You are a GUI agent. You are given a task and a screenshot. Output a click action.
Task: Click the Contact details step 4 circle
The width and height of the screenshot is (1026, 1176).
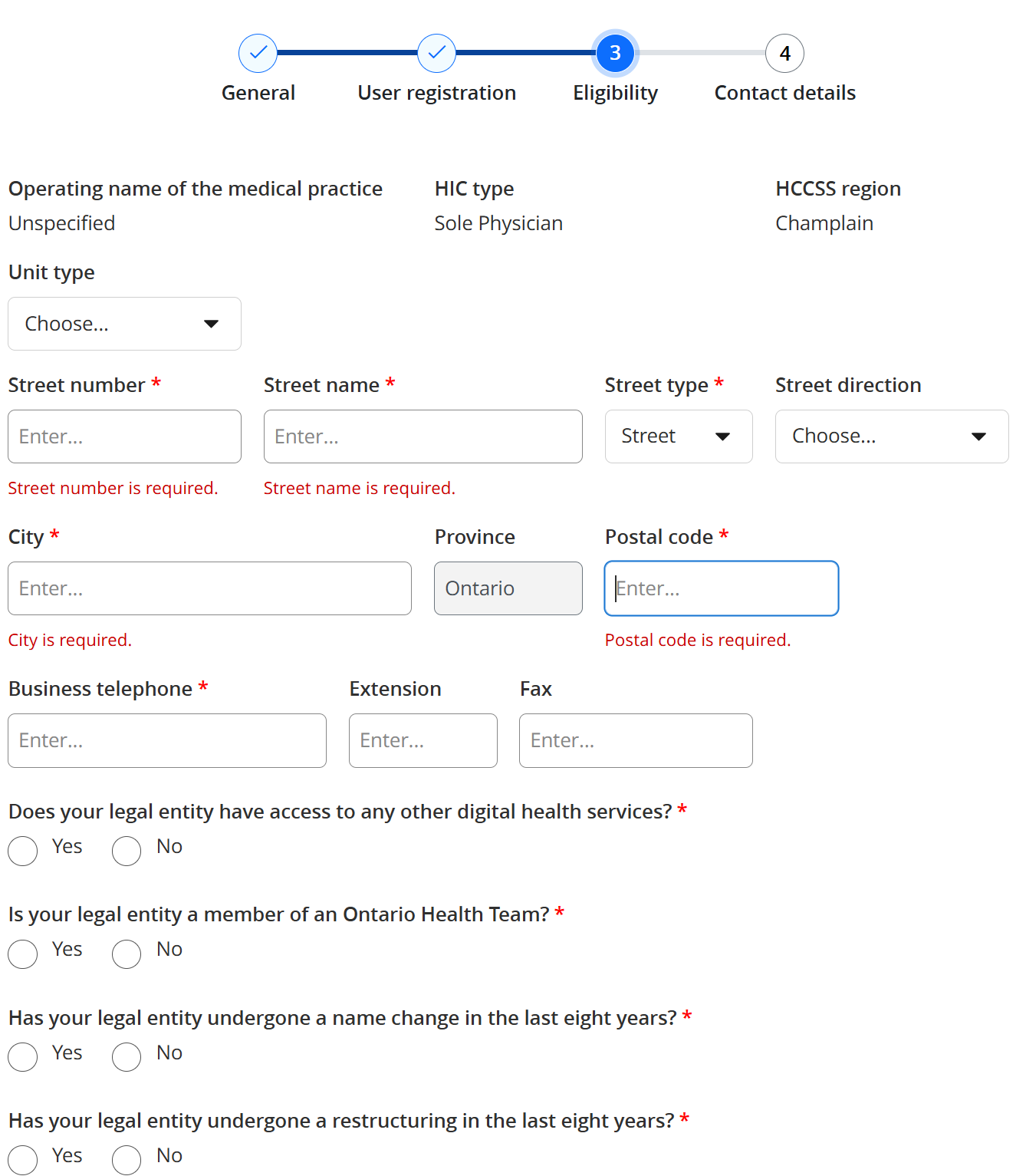784,53
